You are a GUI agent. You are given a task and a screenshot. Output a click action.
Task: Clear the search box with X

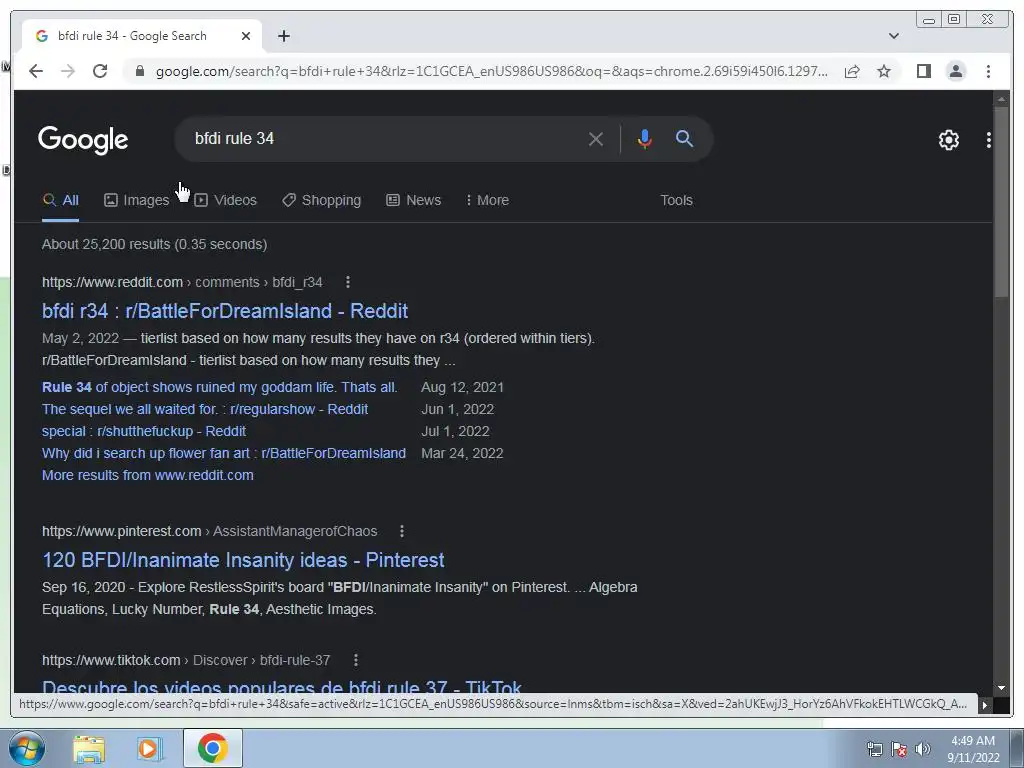pyautogui.click(x=596, y=139)
